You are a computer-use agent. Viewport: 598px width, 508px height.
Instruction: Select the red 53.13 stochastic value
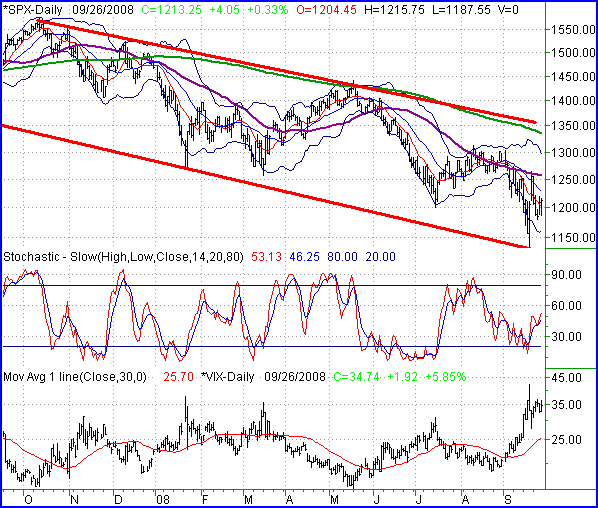(266, 257)
